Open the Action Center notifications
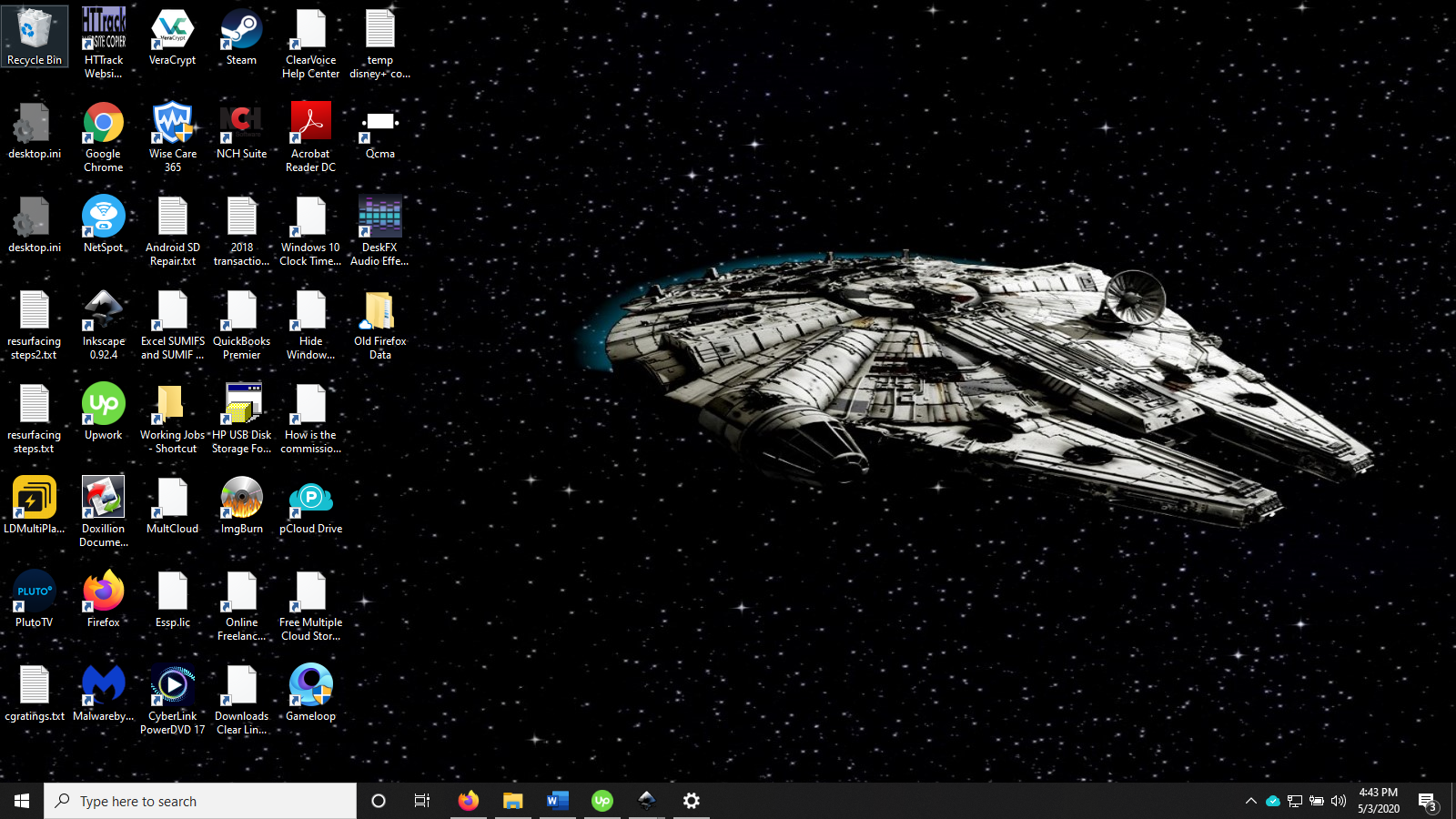 tap(1428, 801)
